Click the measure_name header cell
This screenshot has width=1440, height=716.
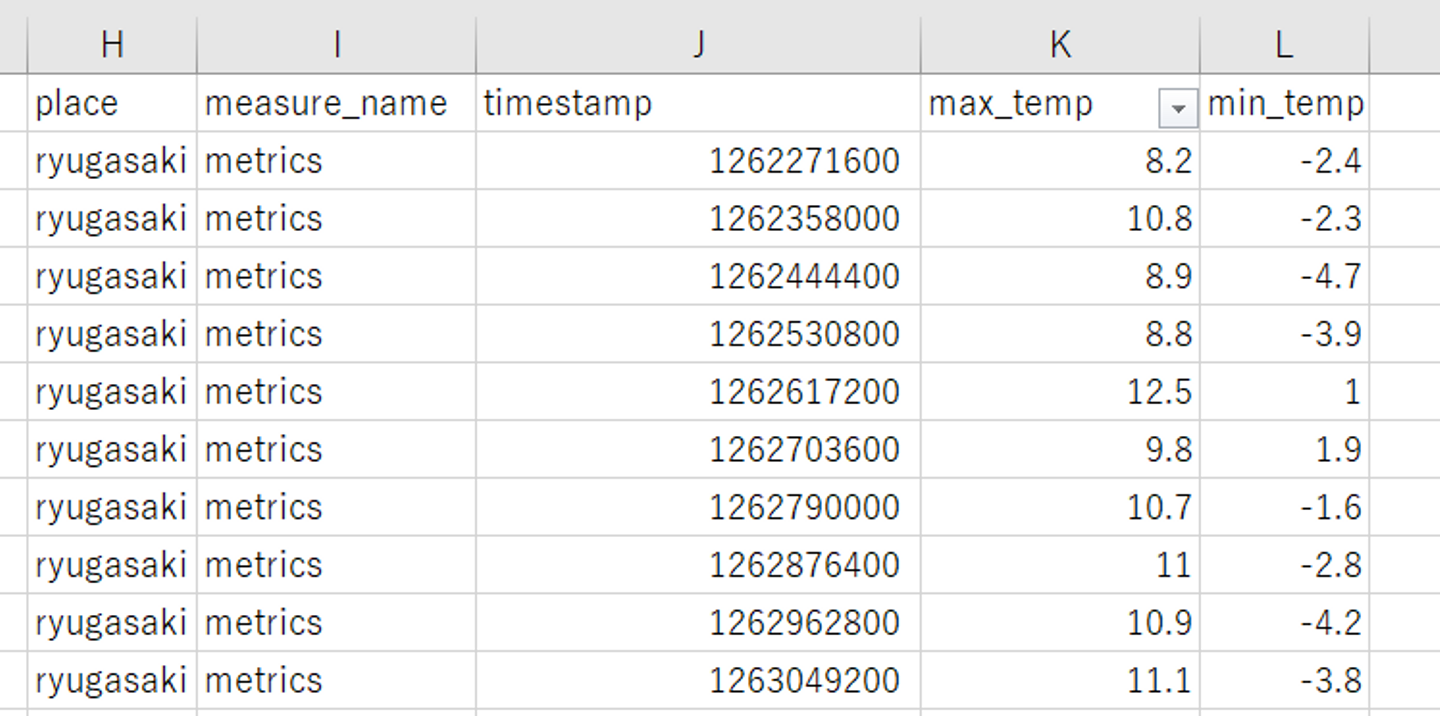(337, 103)
